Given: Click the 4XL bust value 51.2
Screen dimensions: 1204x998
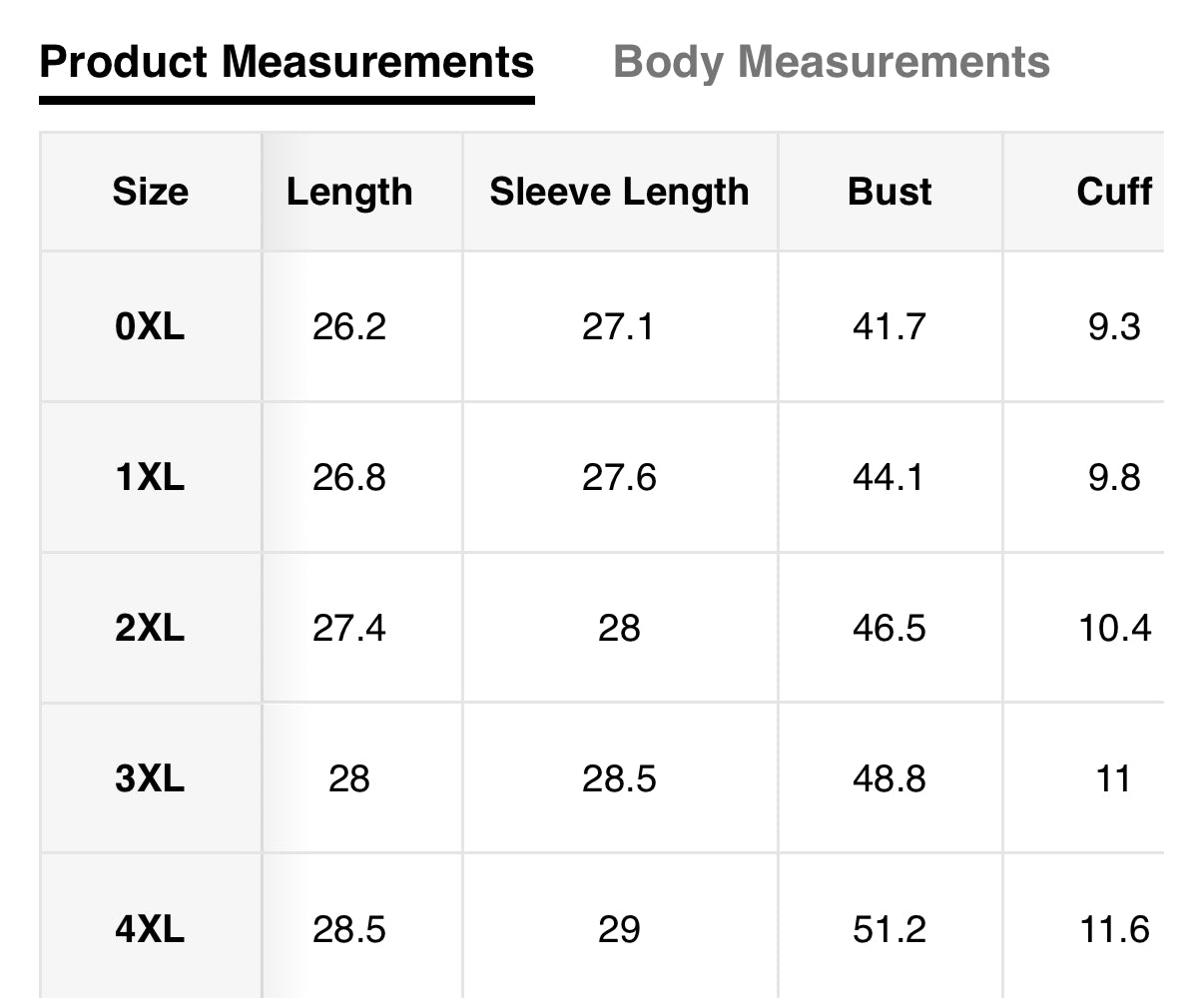Looking at the screenshot, I should click(890, 930).
